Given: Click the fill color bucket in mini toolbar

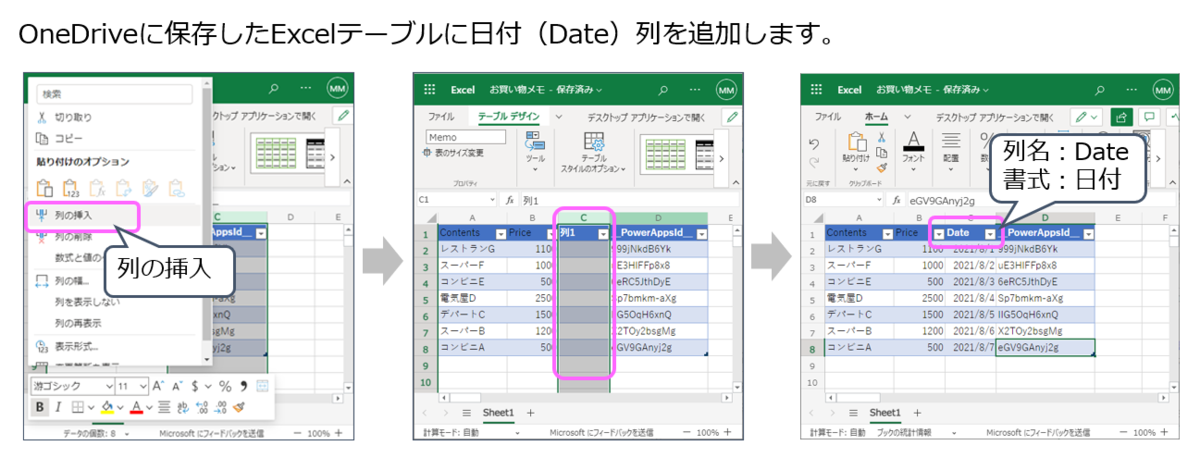Looking at the screenshot, I should coord(106,407).
